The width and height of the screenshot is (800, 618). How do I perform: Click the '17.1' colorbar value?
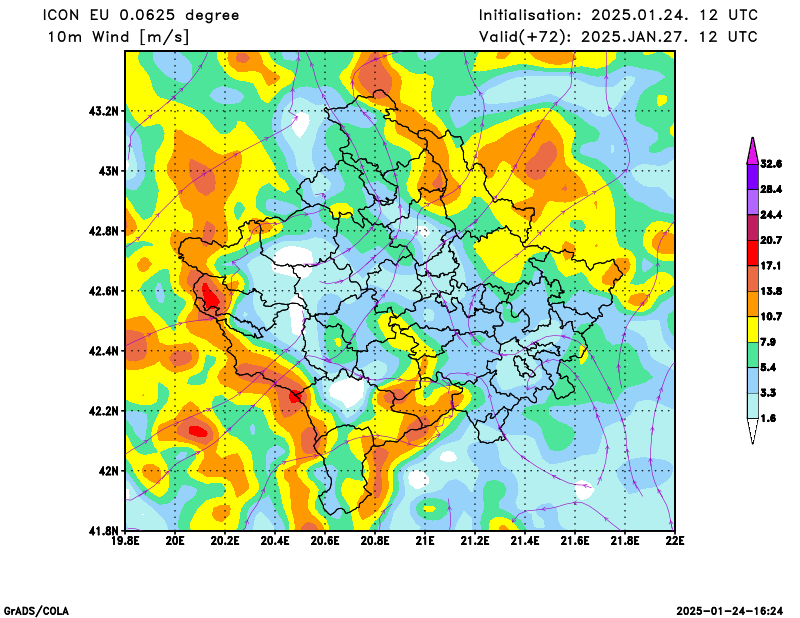pos(771,266)
